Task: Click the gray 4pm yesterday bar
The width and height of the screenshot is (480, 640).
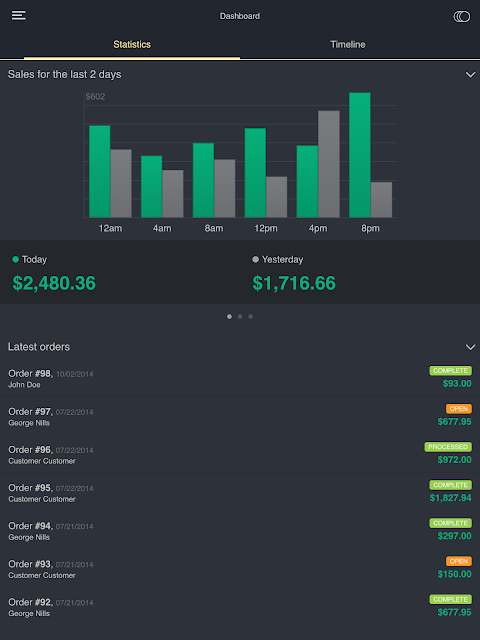Action: point(329,164)
